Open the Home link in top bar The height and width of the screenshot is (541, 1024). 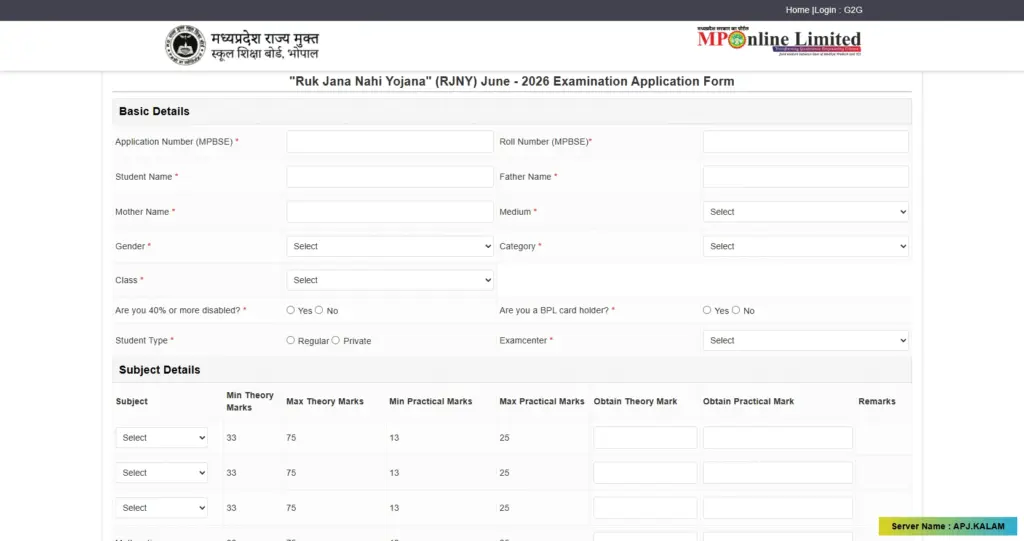coord(797,10)
